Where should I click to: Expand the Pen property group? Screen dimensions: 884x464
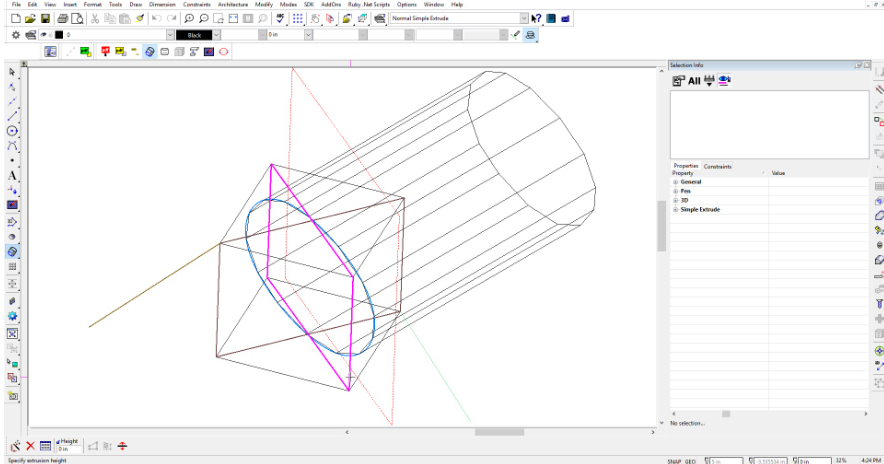[675, 191]
